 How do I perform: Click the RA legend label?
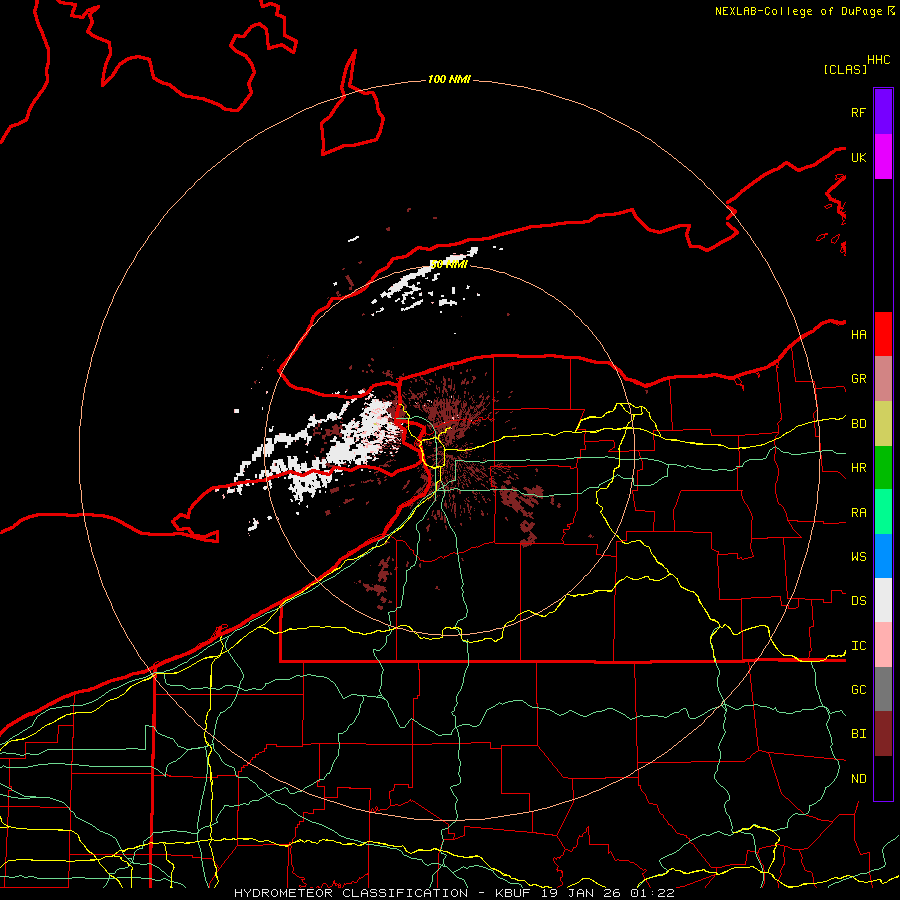858,513
